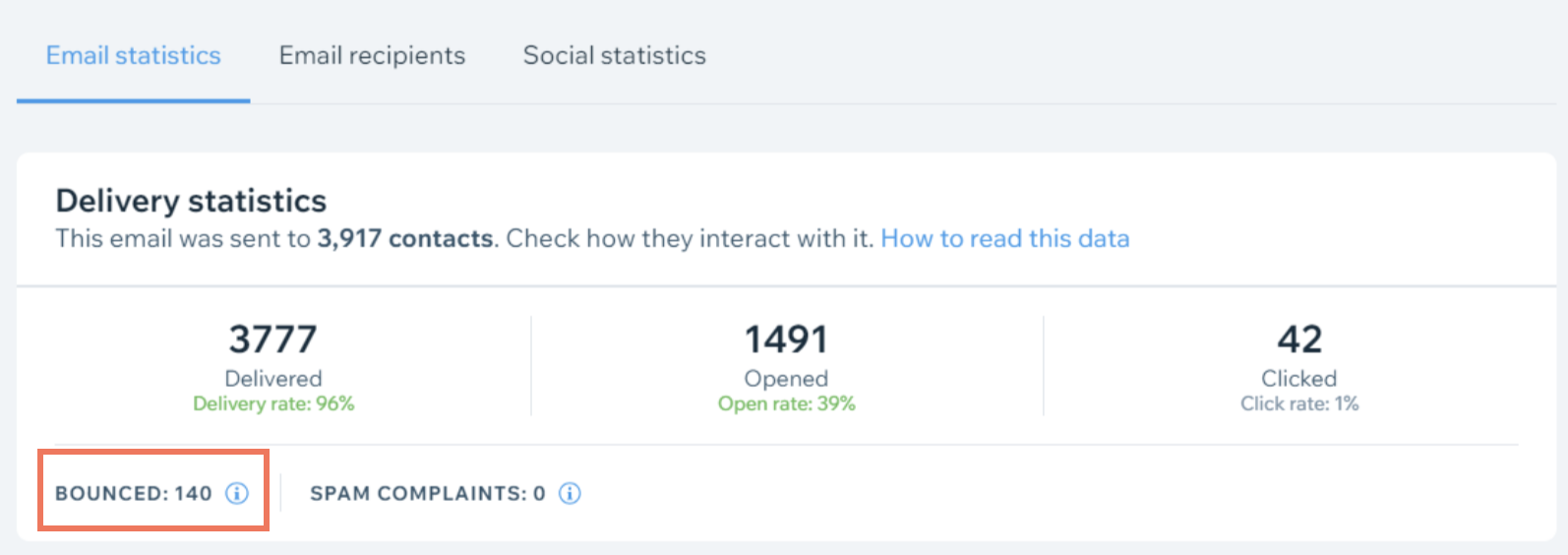Viewport: 1568px width, 555px height.
Task: Click the green Open rate: 39% text
Action: pos(787,403)
